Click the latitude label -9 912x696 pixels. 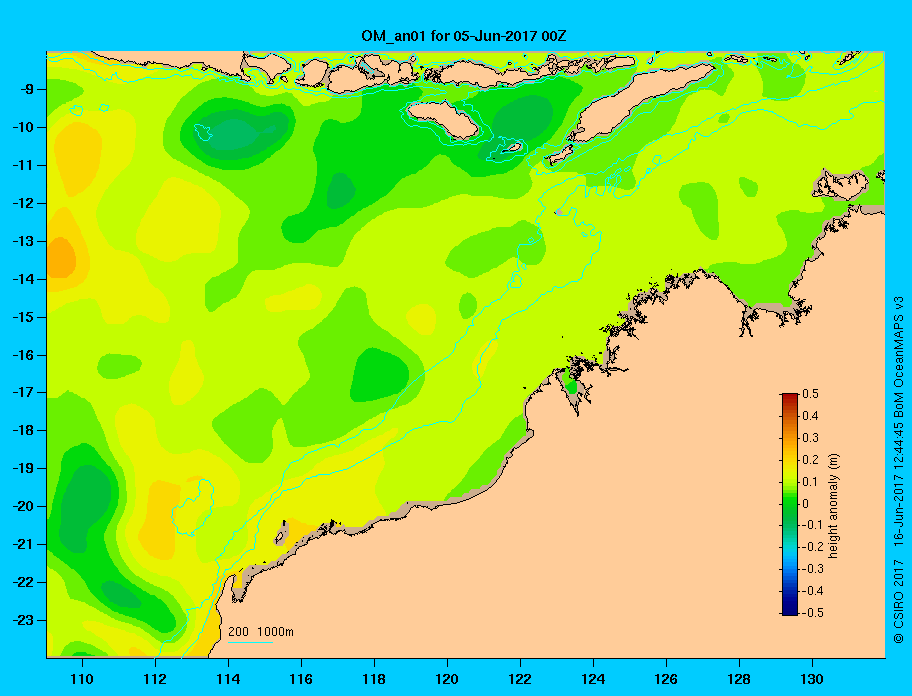25,90
